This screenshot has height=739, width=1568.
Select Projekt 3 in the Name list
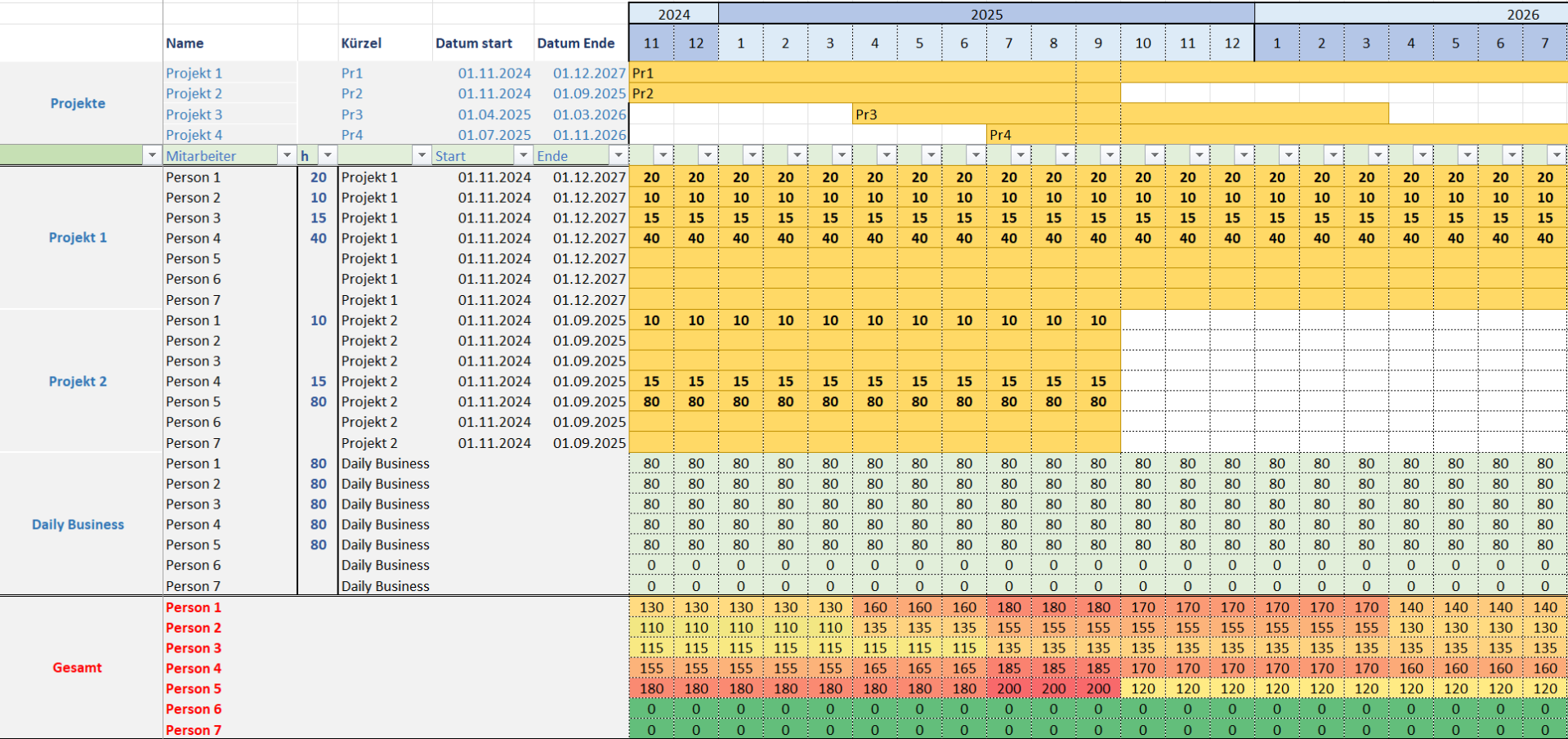(194, 114)
